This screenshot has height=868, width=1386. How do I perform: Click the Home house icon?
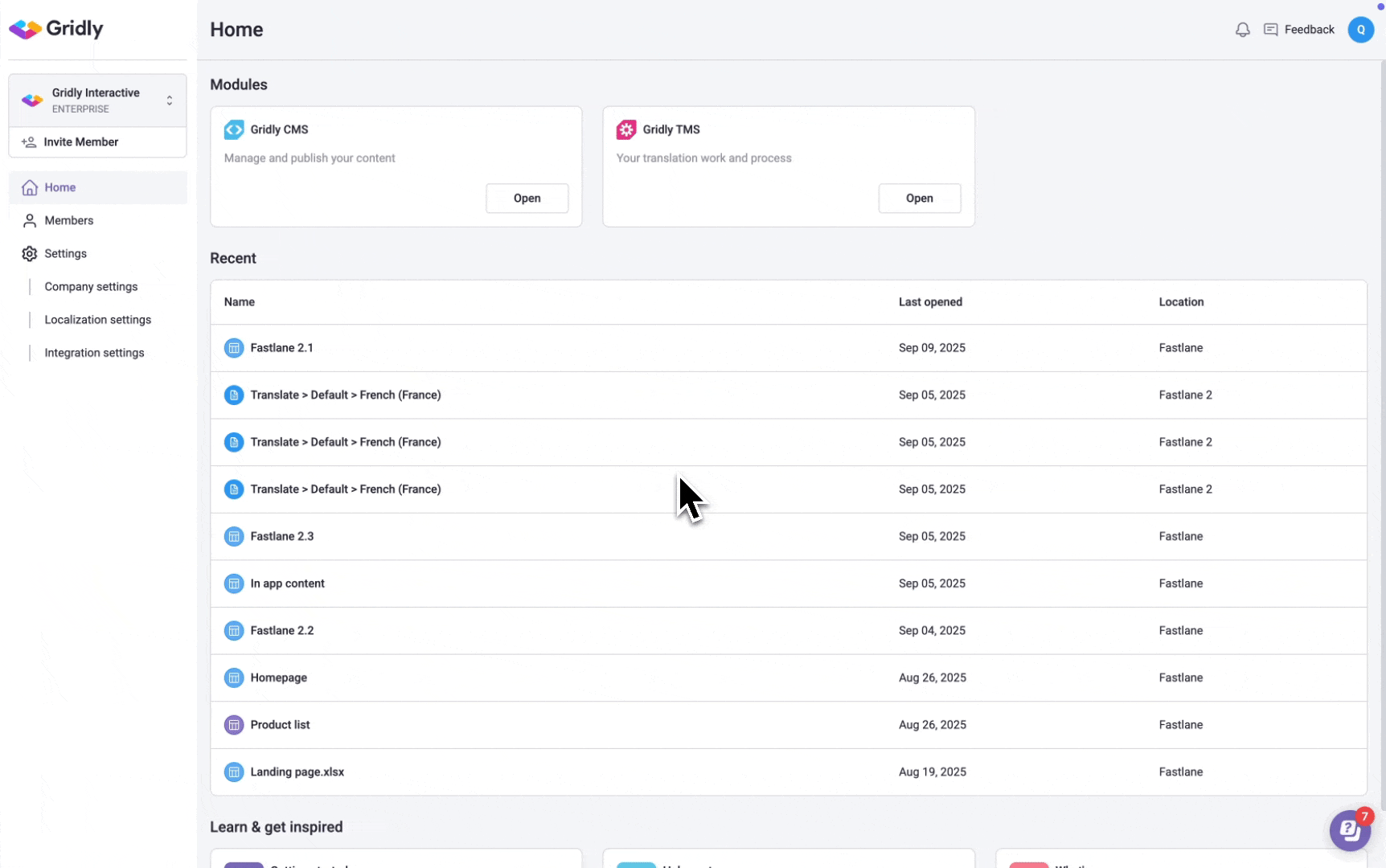(x=30, y=187)
